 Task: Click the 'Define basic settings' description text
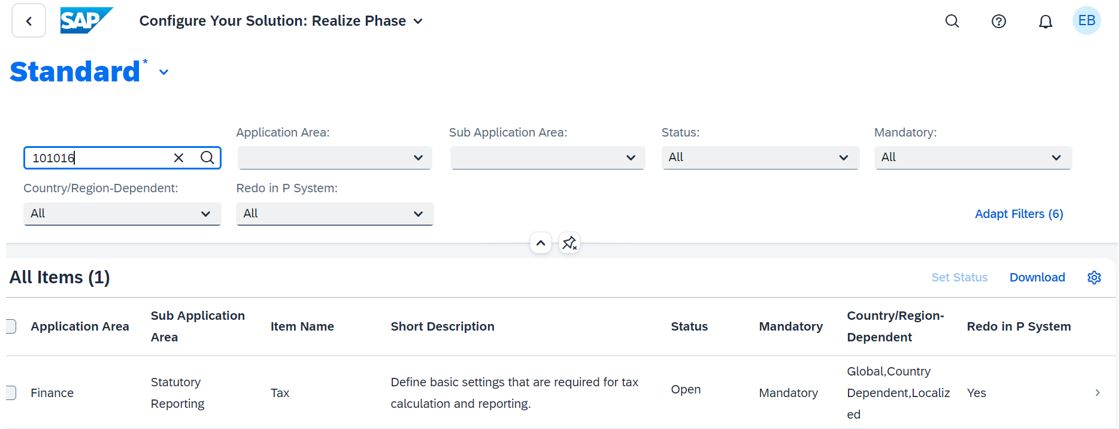(x=515, y=393)
